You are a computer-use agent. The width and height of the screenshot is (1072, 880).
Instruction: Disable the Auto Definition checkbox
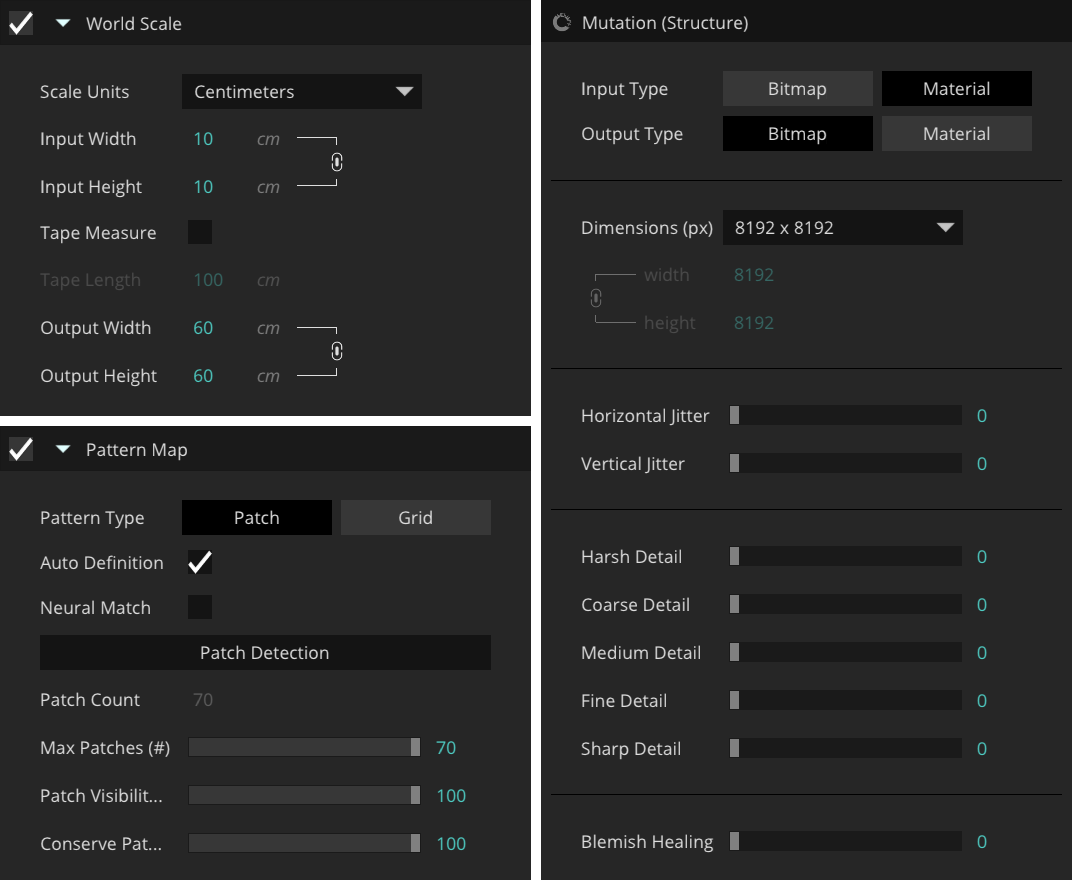click(200, 562)
